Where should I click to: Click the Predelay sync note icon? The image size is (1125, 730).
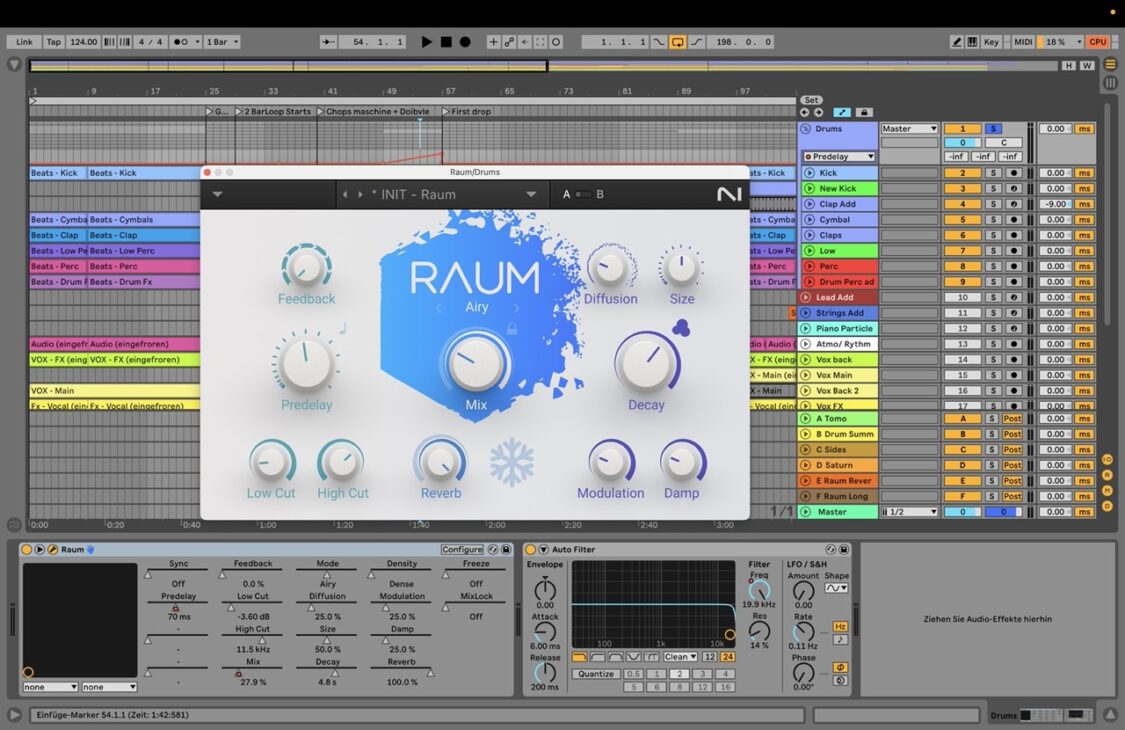343,327
